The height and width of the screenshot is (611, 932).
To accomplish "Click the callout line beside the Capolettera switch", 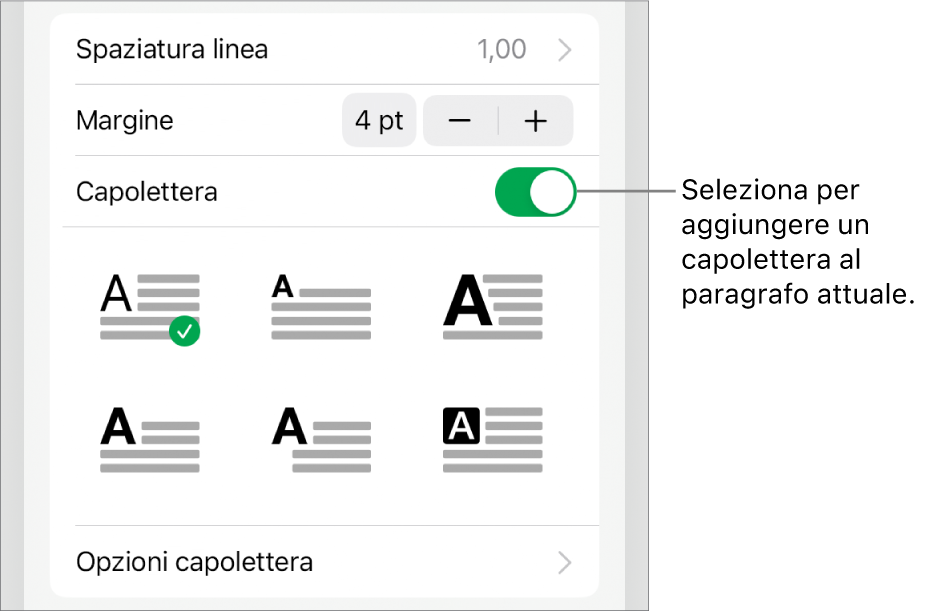I will click(x=628, y=191).
